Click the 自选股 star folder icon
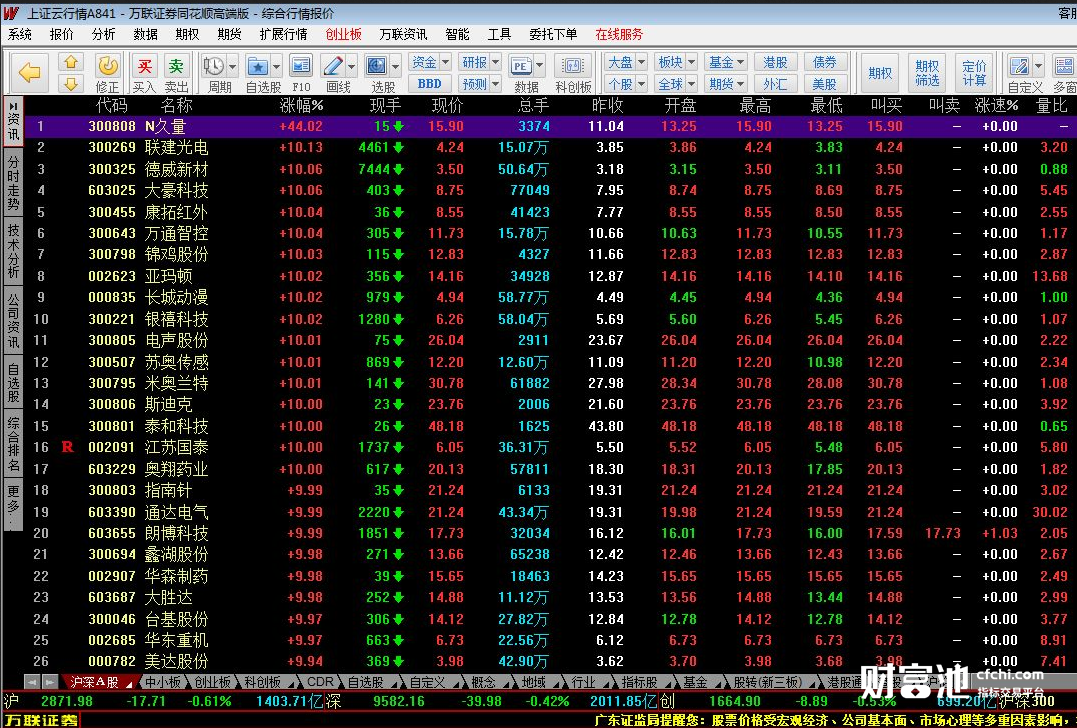Image resolution: width=1077 pixels, height=728 pixels. 258,66
